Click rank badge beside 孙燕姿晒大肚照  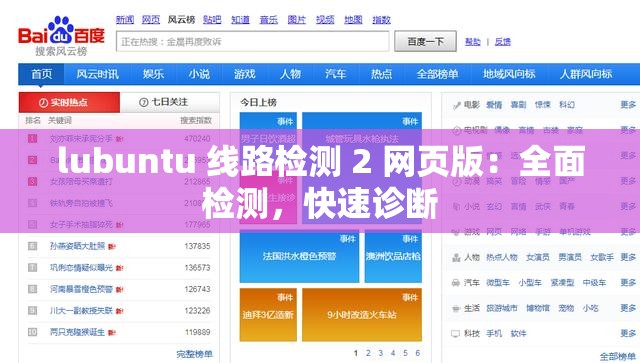[32, 246]
